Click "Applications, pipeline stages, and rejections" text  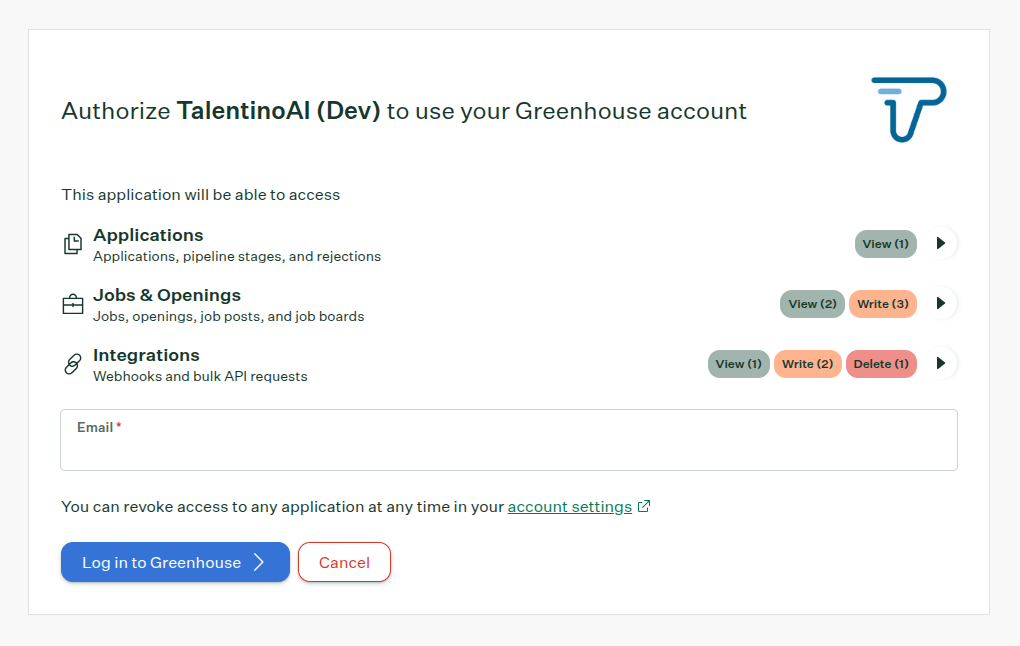click(237, 256)
